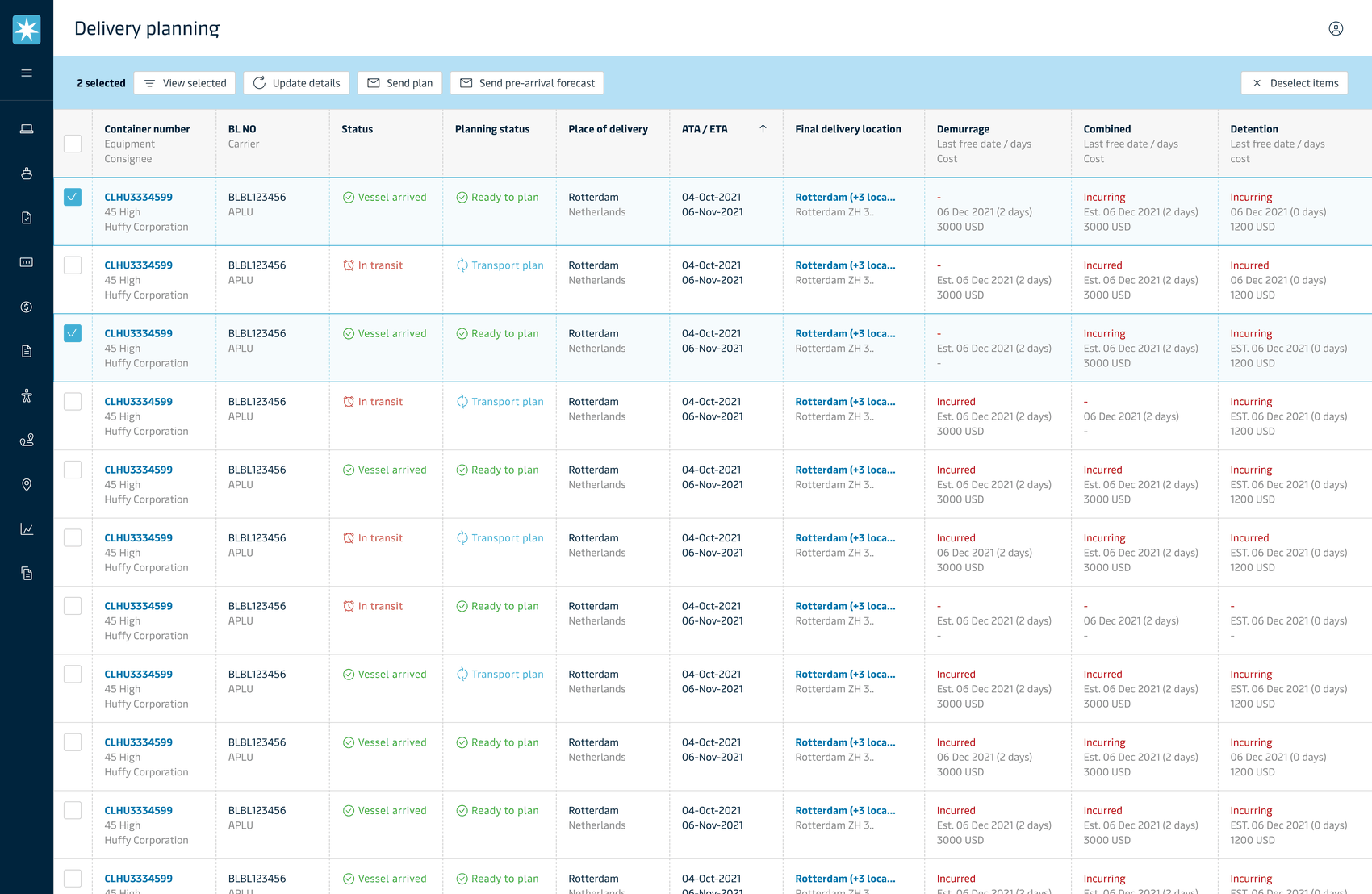Click In transit alarm icon in second row
The height and width of the screenshot is (894, 1372).
tap(349, 265)
